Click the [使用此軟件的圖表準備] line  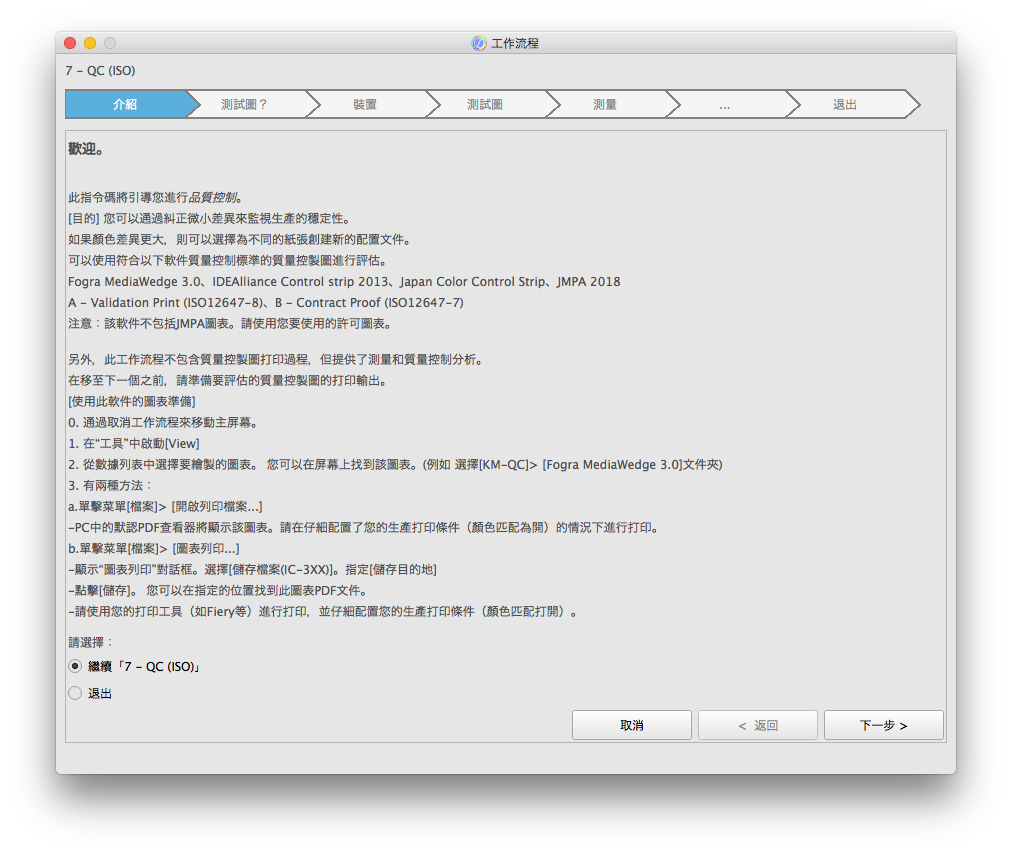pyautogui.click(x=132, y=402)
